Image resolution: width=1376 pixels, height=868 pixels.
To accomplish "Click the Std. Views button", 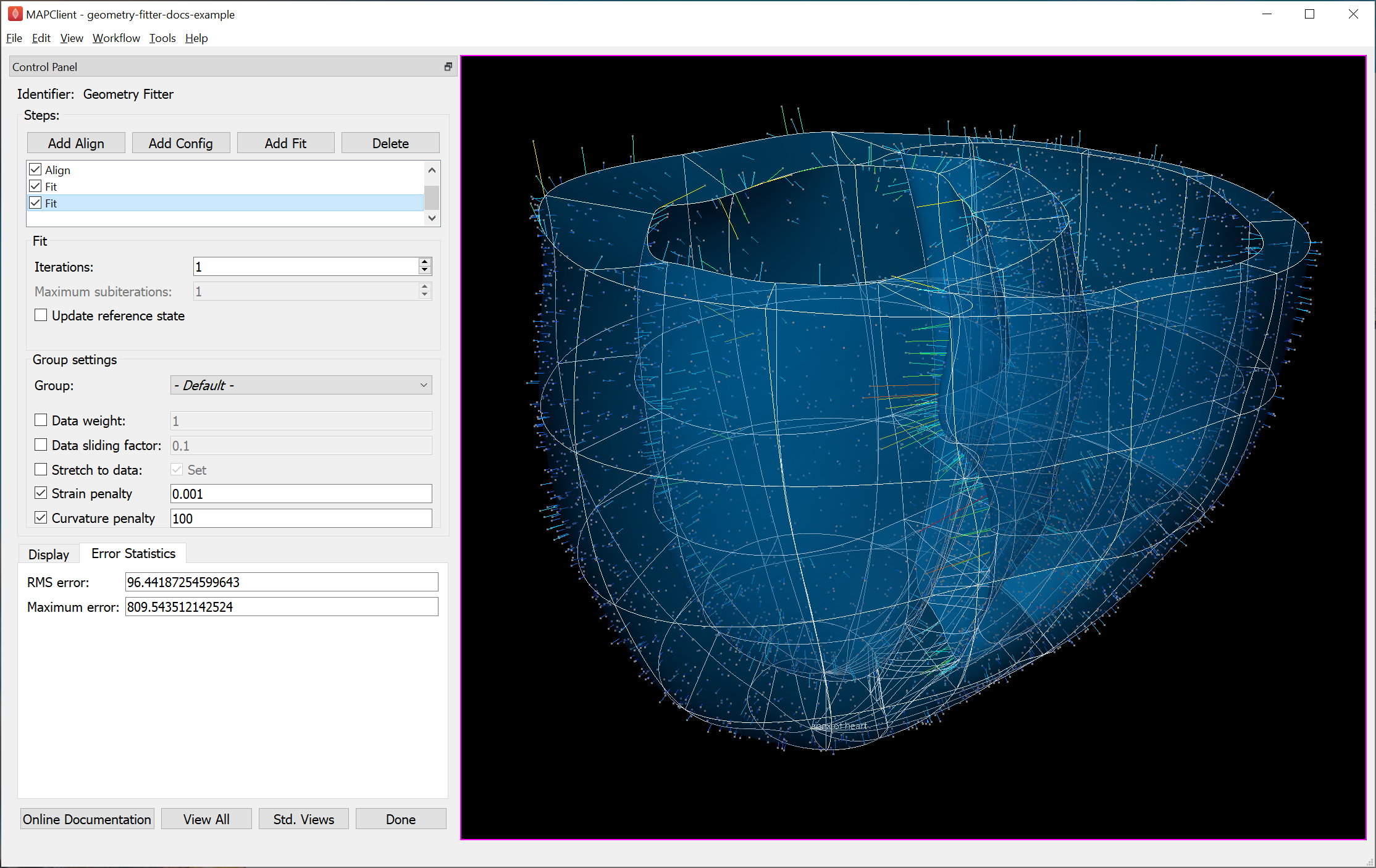I will click(304, 819).
